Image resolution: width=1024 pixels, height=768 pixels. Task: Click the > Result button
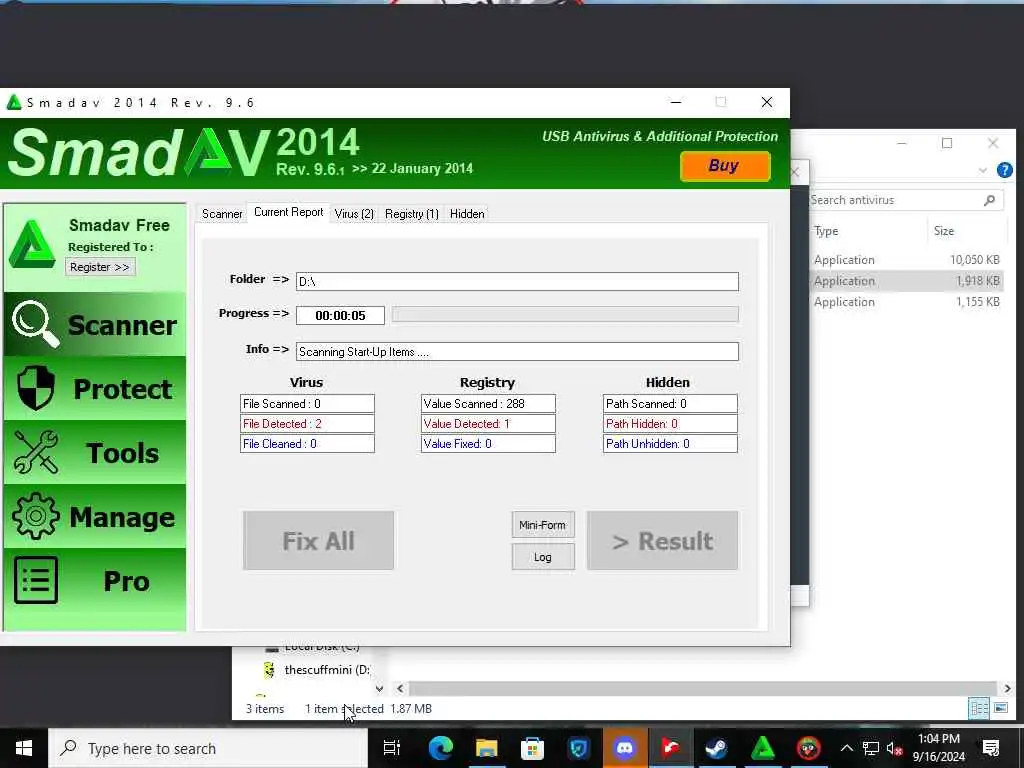pyautogui.click(x=662, y=541)
